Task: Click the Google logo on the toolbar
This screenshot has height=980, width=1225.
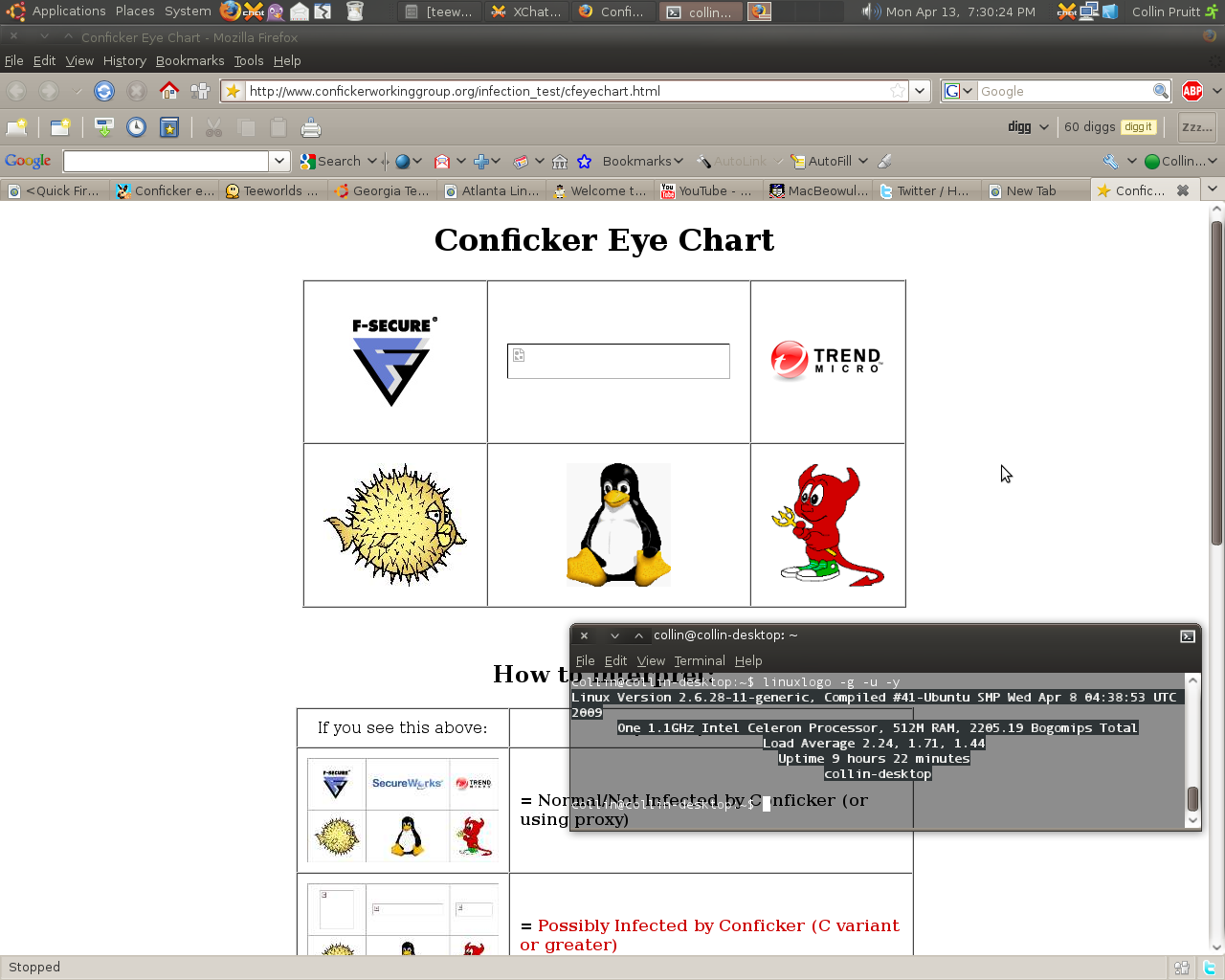Action: [28, 161]
